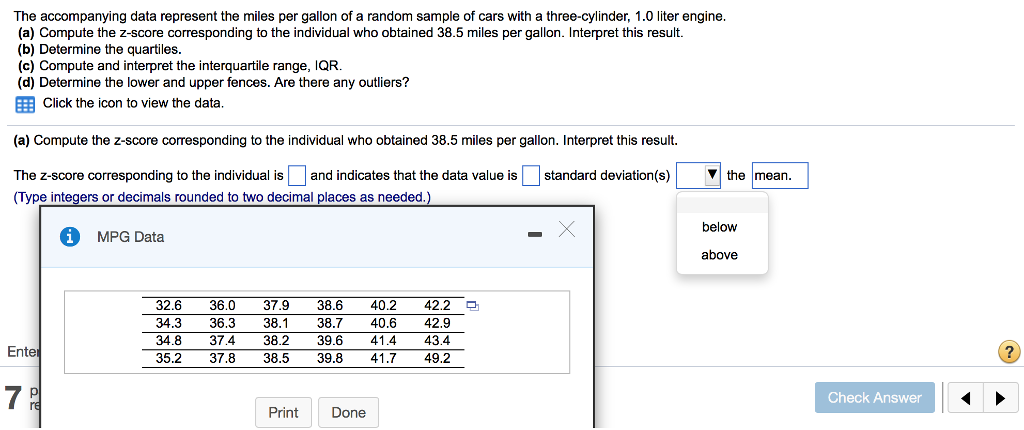This screenshot has height=430, width=1024.
Task: Select table value 38.2
Action: pyautogui.click(x=277, y=340)
